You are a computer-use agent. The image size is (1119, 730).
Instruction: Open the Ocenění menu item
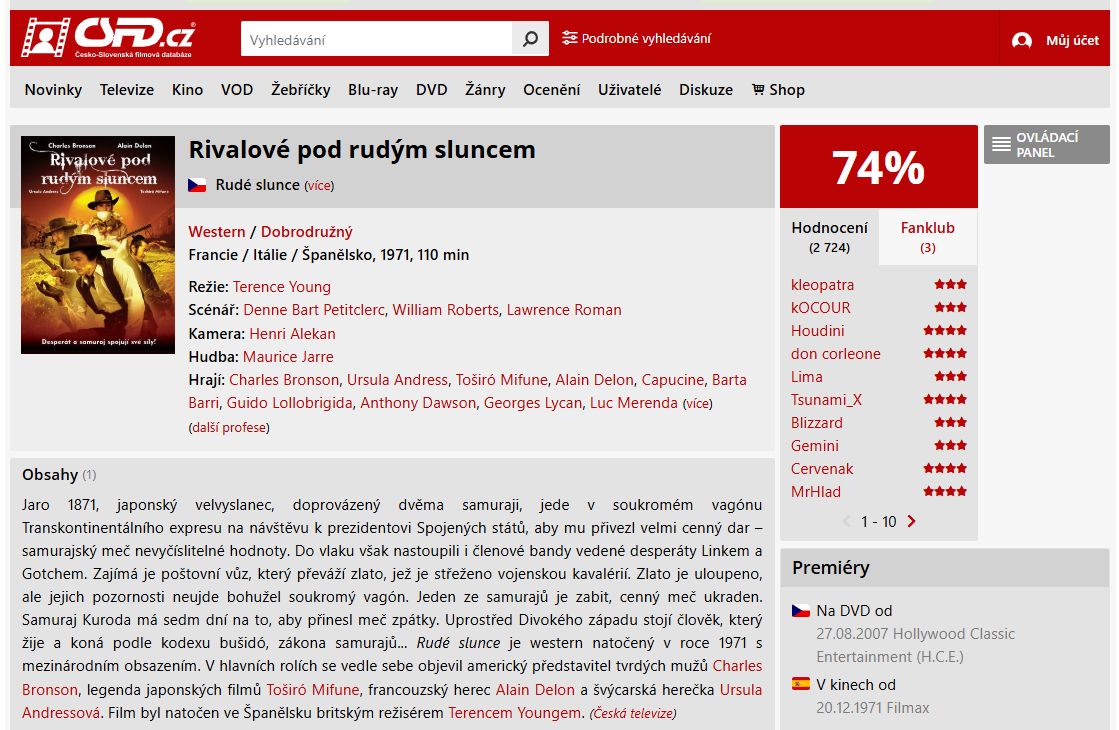tap(552, 90)
